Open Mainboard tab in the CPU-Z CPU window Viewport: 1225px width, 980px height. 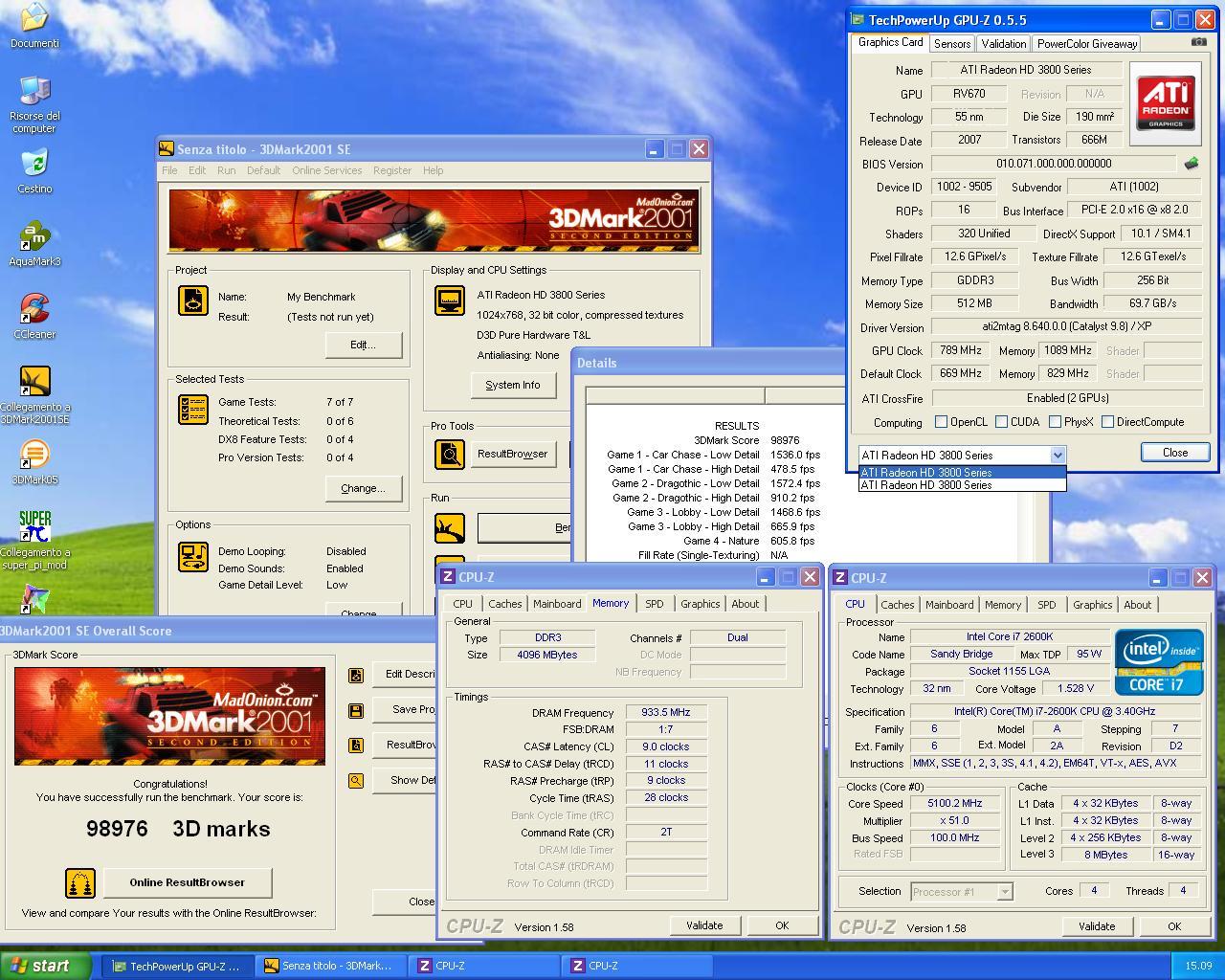[x=949, y=605]
